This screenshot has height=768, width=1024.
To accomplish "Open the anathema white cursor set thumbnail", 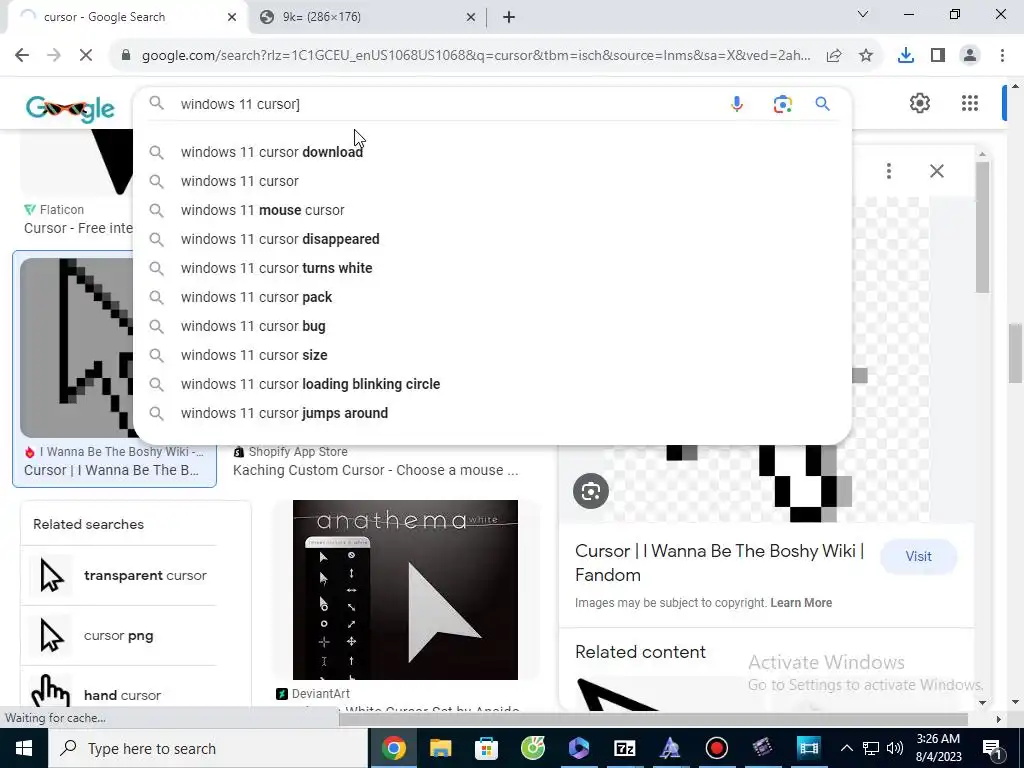I will pyautogui.click(x=406, y=590).
